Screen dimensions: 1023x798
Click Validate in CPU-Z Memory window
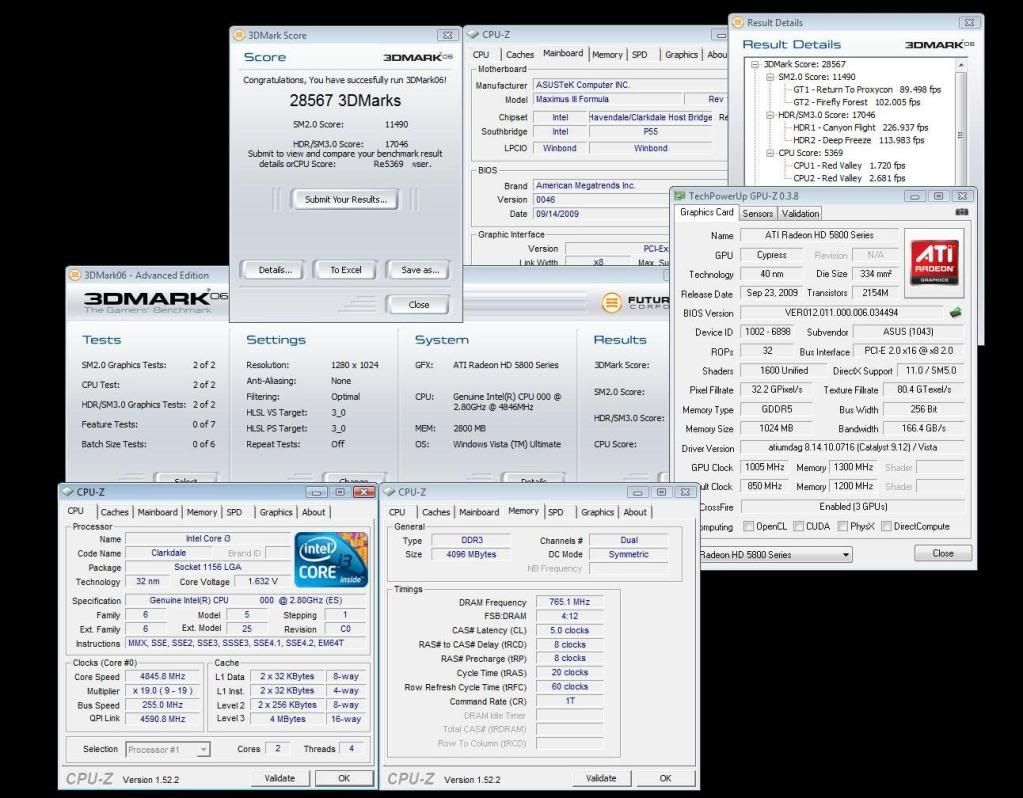[x=601, y=778]
